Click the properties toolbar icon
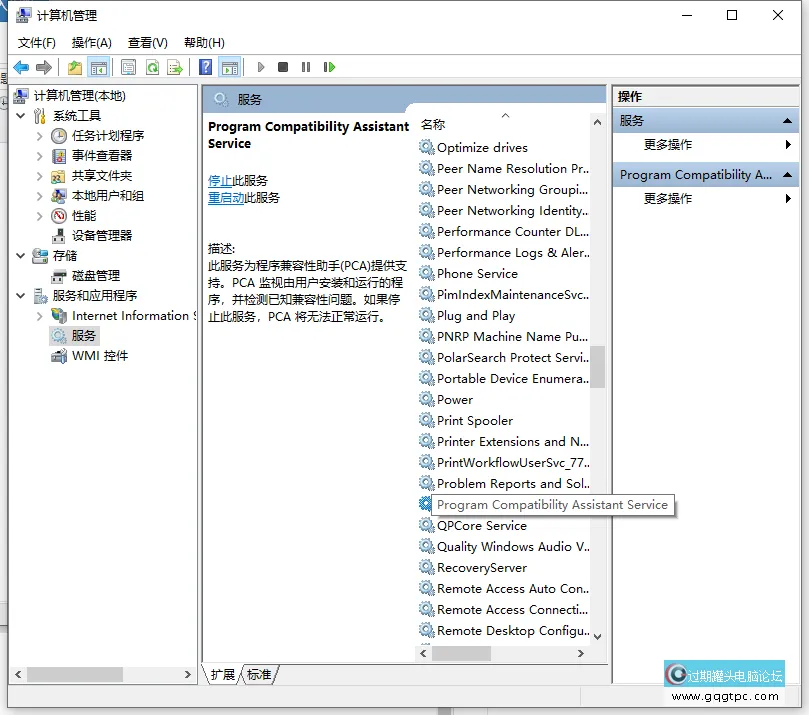This screenshot has height=715, width=809. tap(128, 67)
